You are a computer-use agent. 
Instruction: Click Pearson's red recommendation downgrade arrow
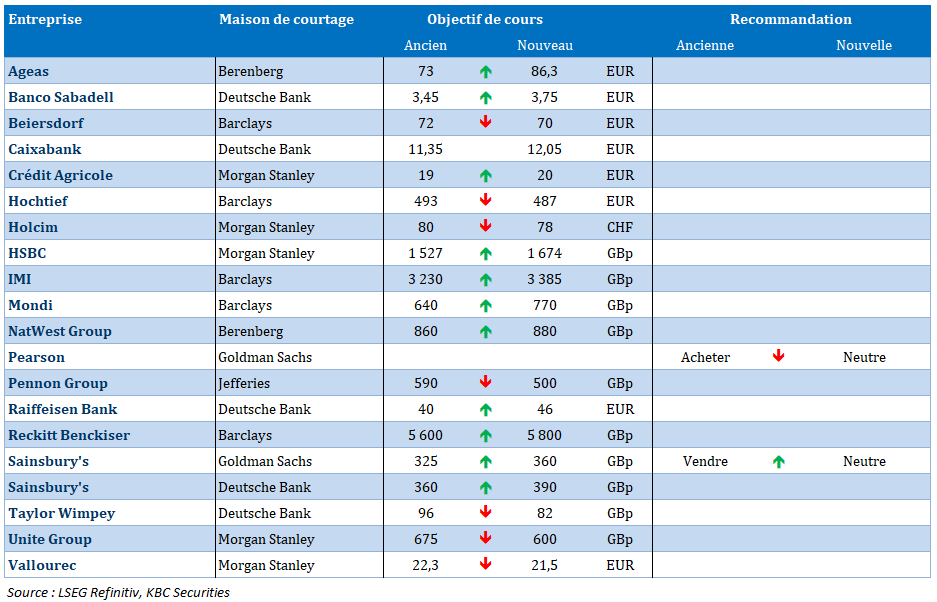coord(778,356)
